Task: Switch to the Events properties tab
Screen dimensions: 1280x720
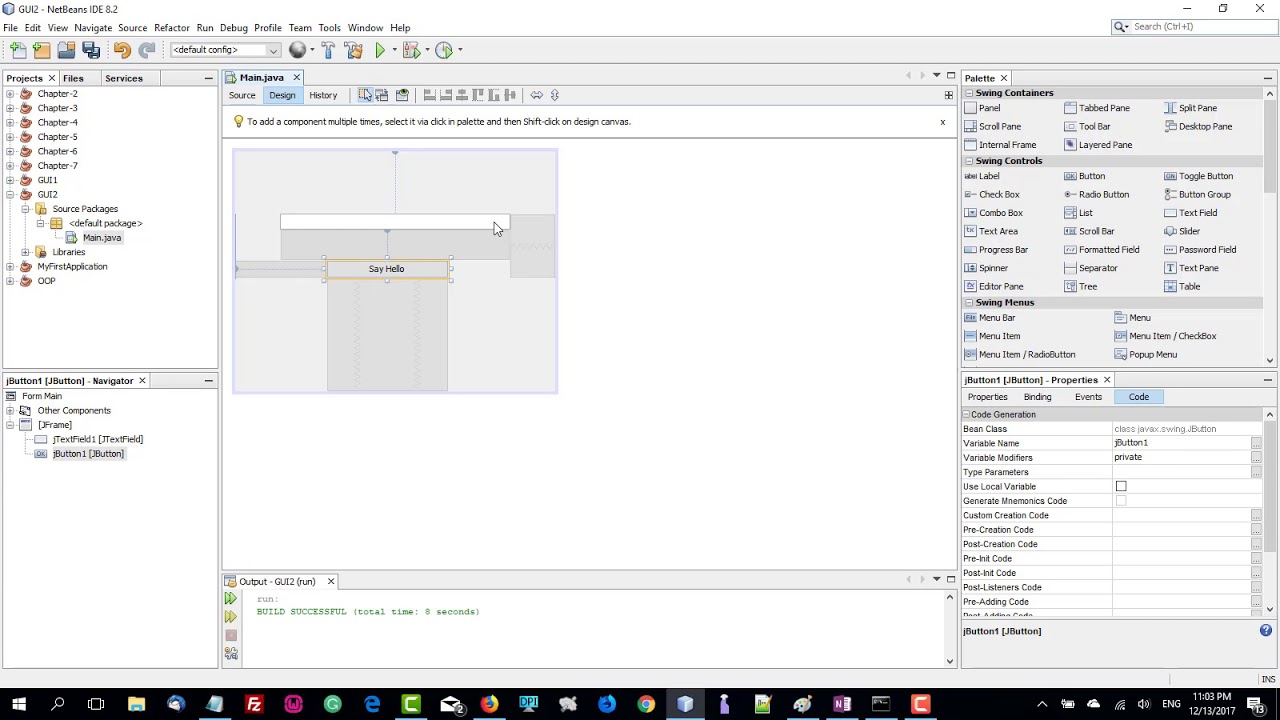Action: click(x=1088, y=397)
